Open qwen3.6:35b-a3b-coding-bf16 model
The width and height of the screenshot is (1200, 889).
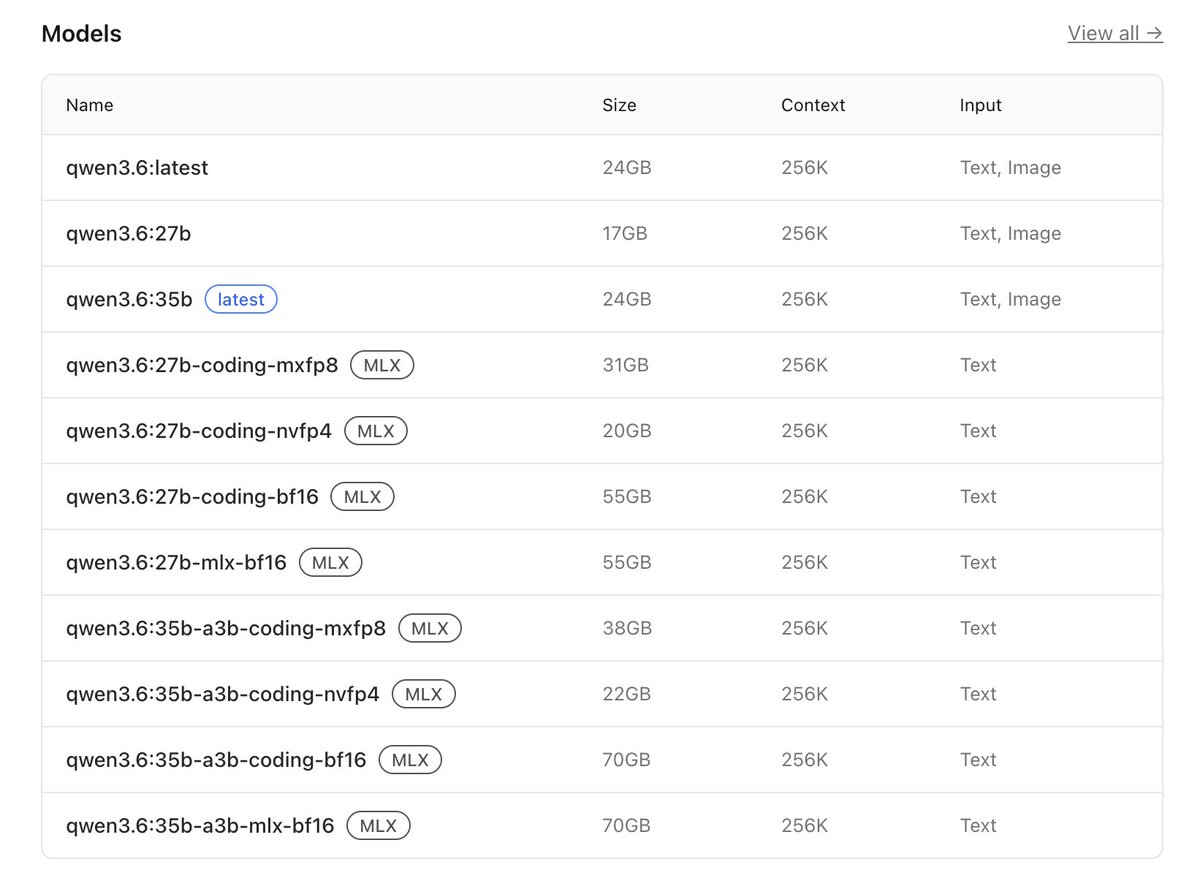tap(216, 760)
